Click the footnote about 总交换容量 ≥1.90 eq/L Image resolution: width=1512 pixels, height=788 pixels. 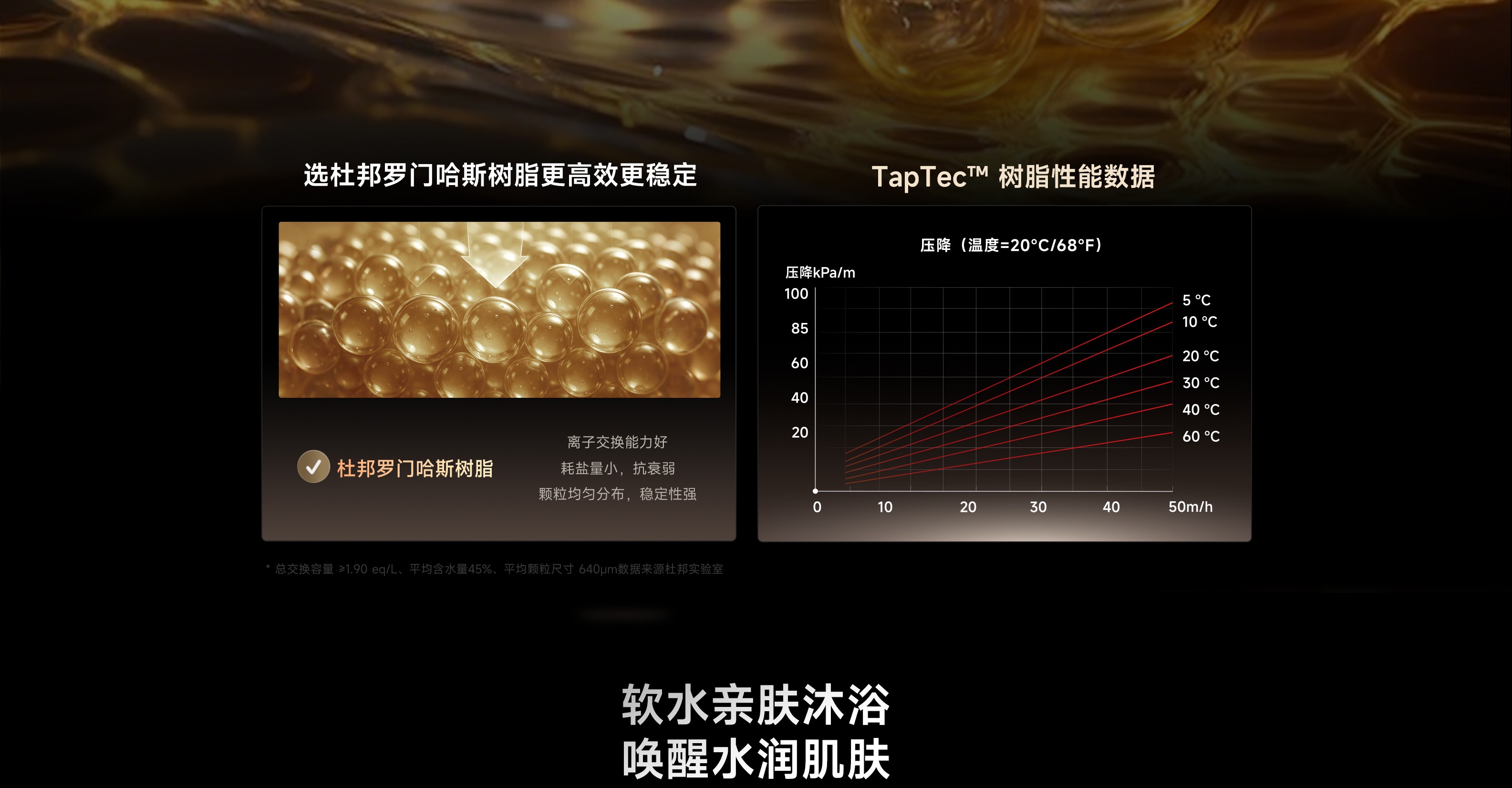pos(495,569)
